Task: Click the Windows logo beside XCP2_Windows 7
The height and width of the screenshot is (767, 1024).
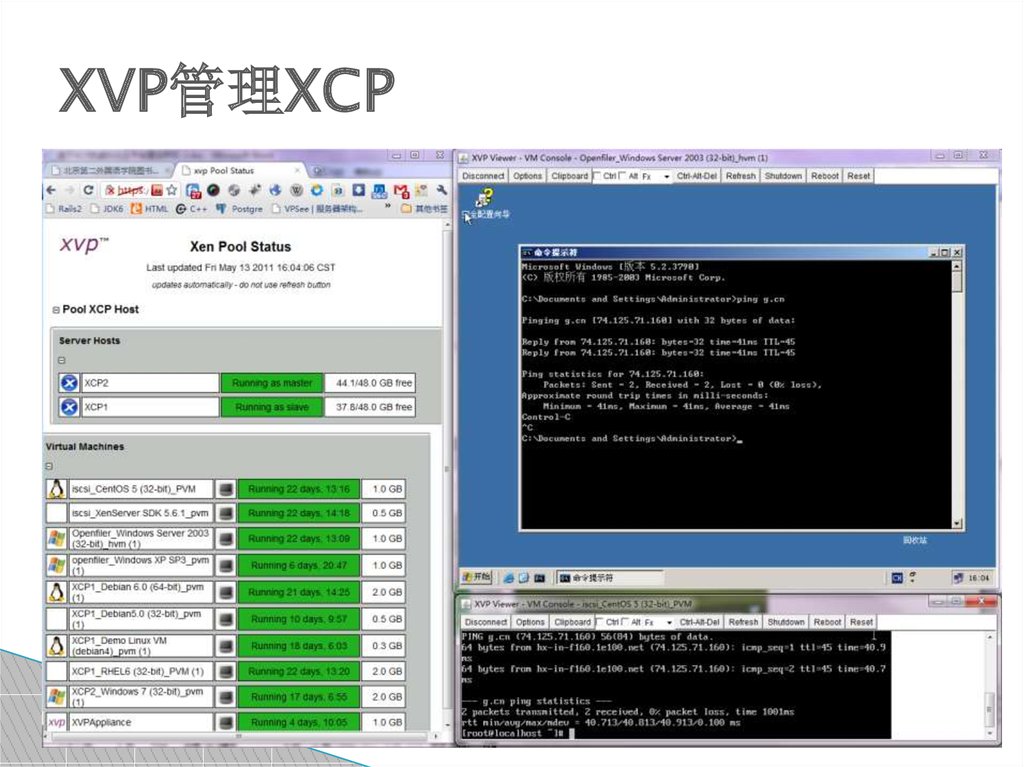Action: tap(57, 697)
